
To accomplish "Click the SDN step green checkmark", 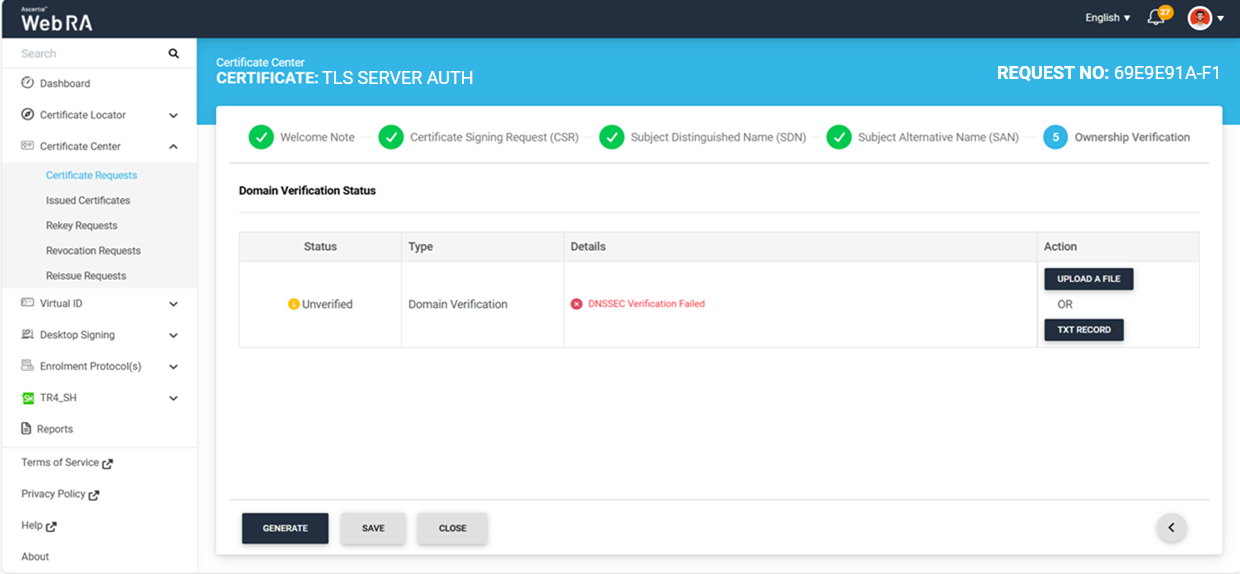I will click(612, 138).
